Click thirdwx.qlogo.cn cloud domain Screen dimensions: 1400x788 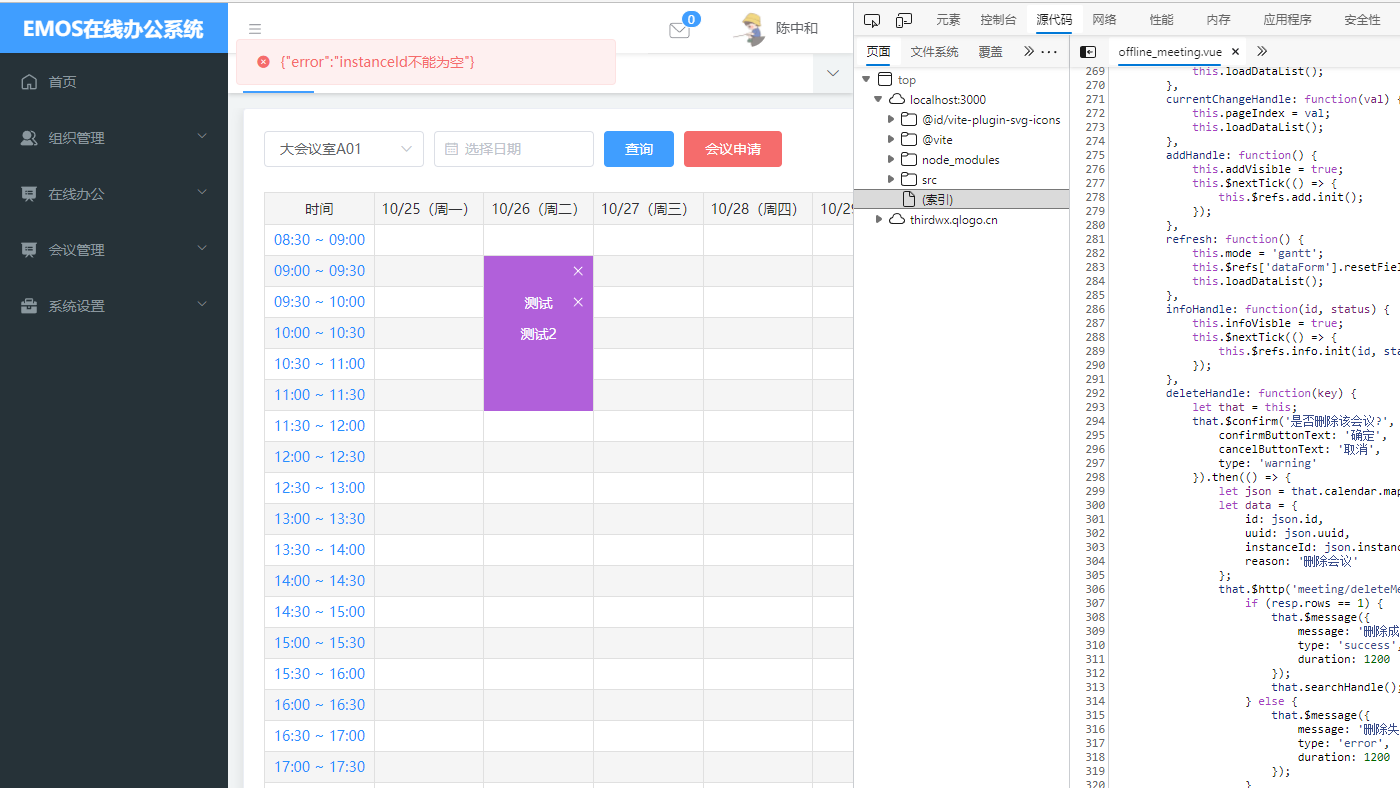953,220
